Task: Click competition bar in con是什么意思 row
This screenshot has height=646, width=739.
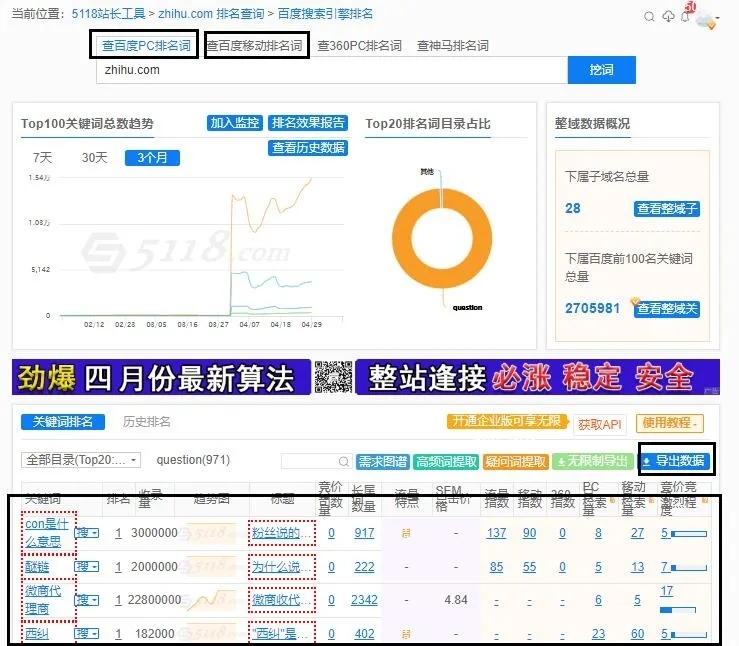Action: click(x=689, y=533)
